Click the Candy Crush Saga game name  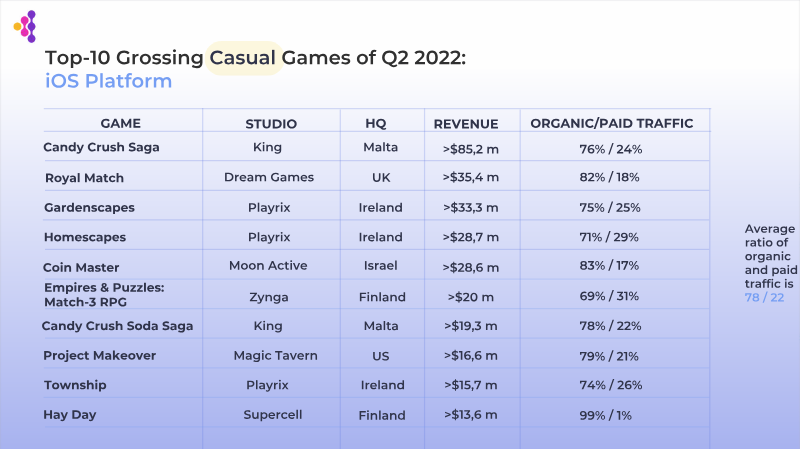pyautogui.click(x=101, y=148)
